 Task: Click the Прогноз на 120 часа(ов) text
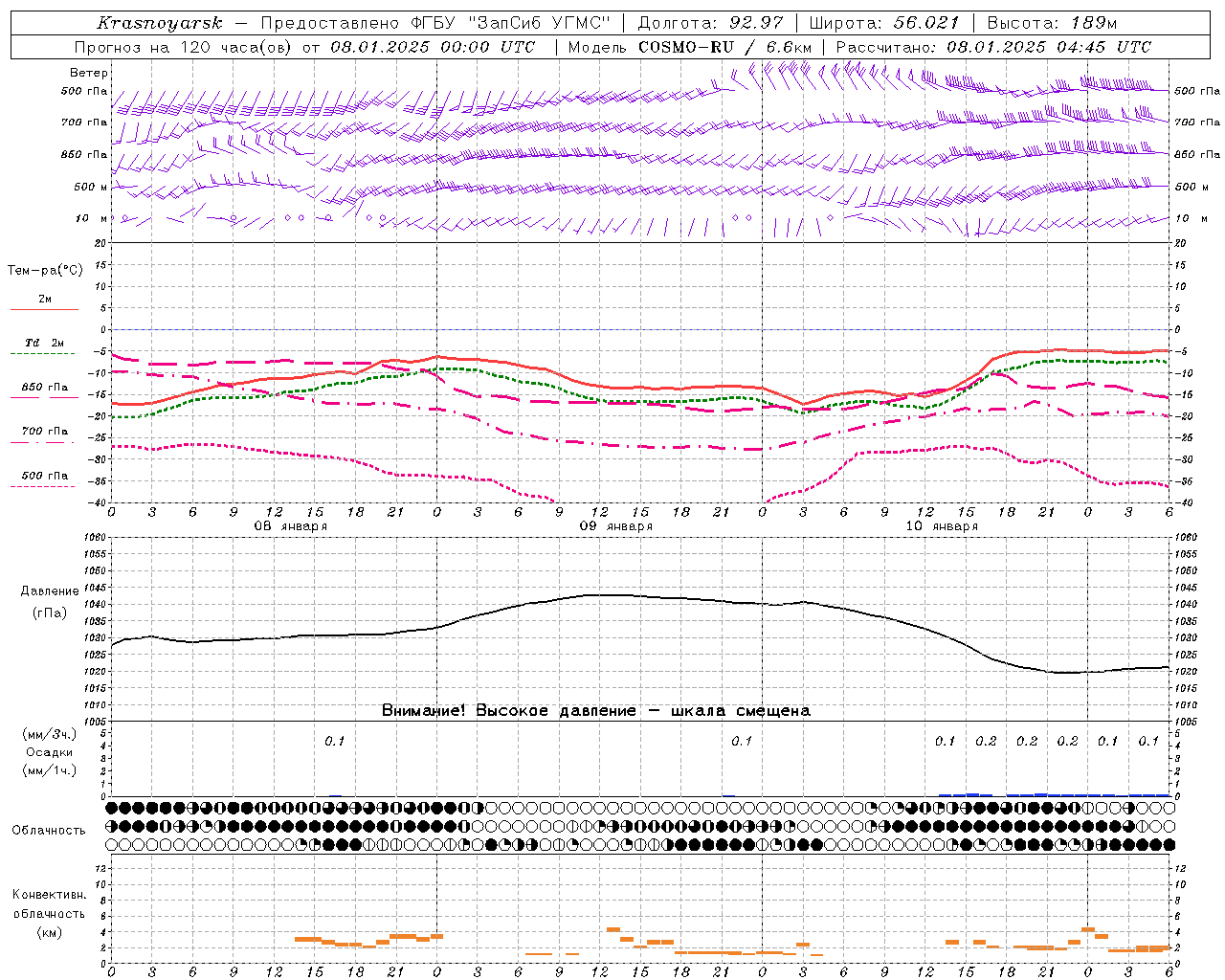(185, 47)
